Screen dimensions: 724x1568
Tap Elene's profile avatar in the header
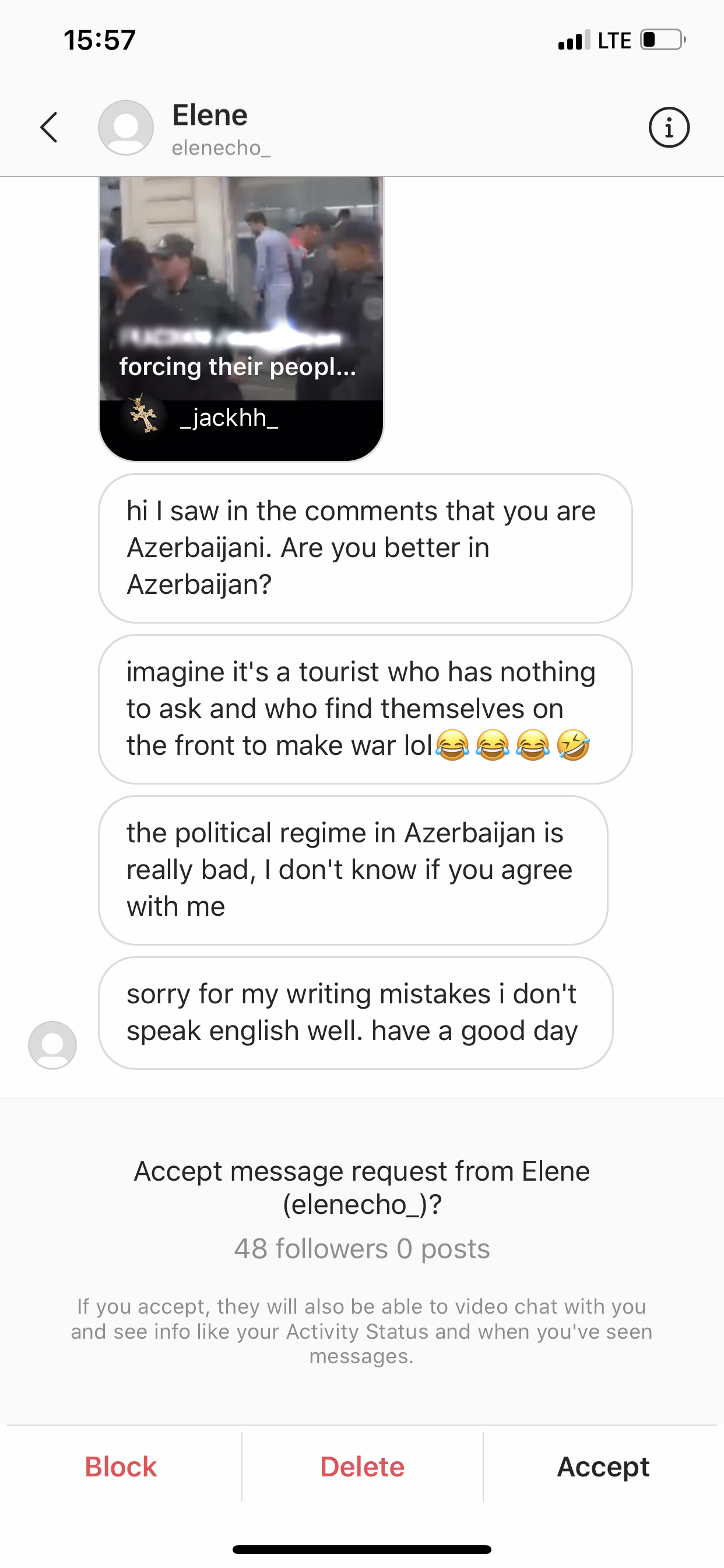(x=126, y=128)
